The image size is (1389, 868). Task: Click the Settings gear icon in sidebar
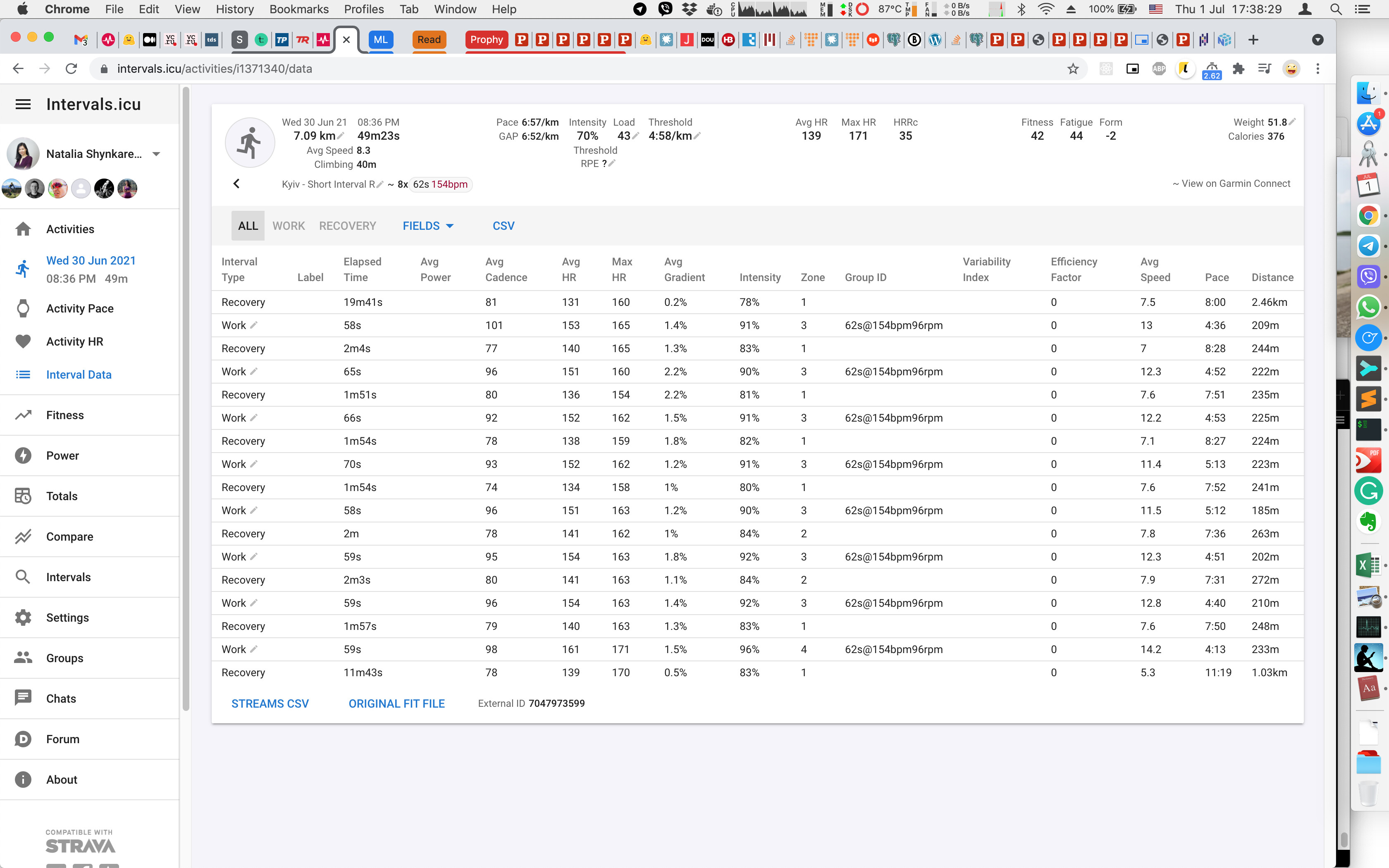[x=23, y=618]
